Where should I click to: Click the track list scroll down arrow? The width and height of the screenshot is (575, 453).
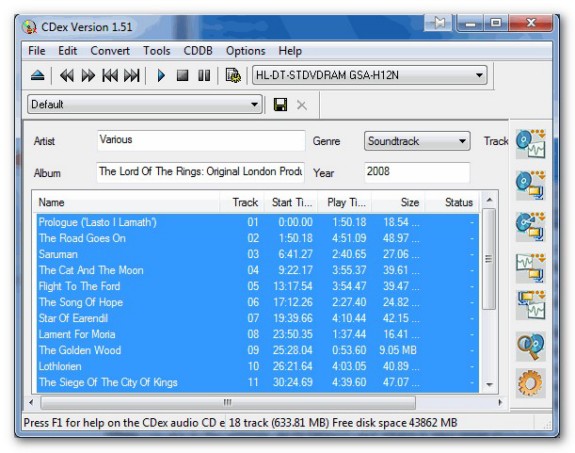pos(489,384)
